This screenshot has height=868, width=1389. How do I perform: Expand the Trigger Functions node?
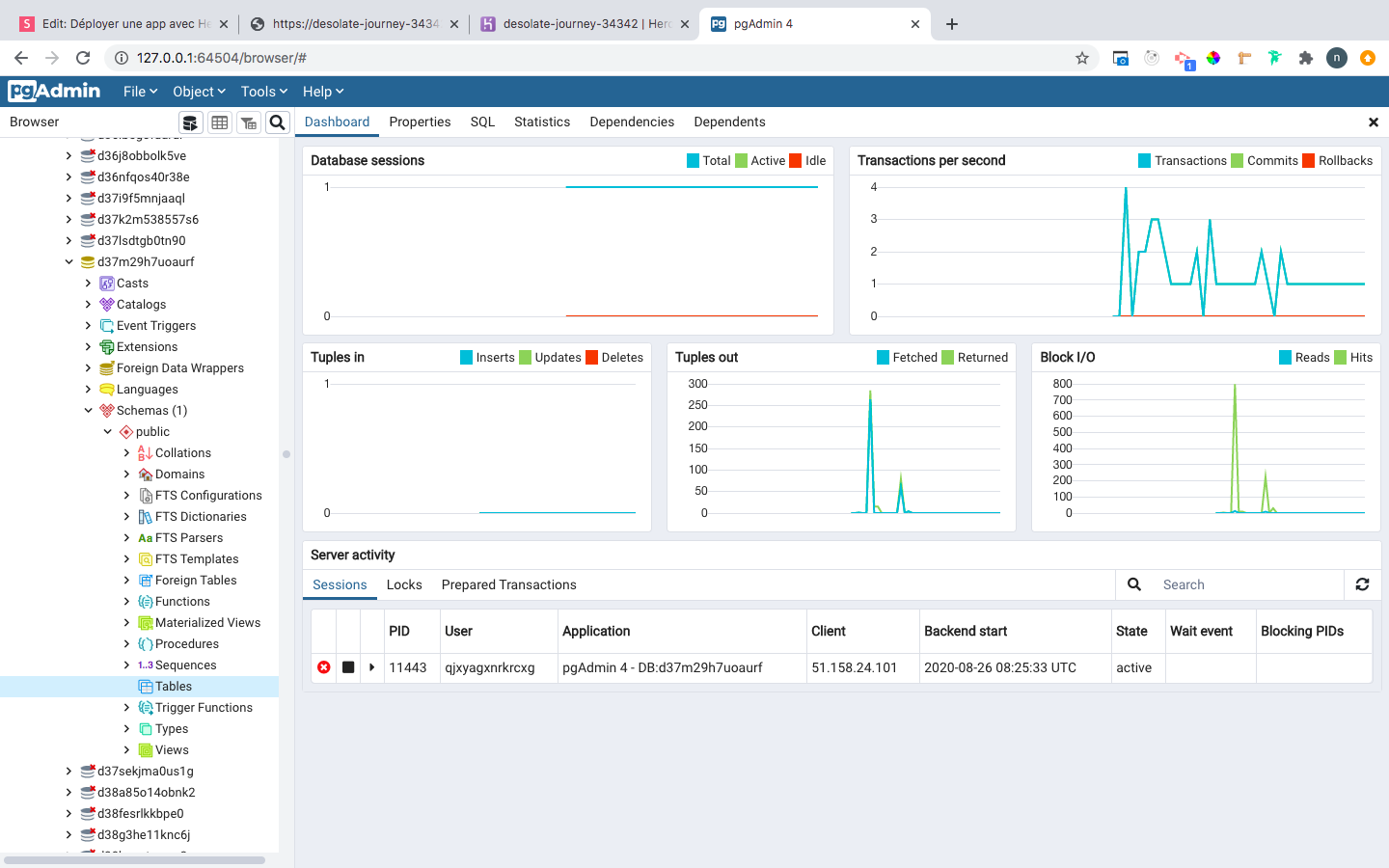pyautogui.click(x=126, y=708)
